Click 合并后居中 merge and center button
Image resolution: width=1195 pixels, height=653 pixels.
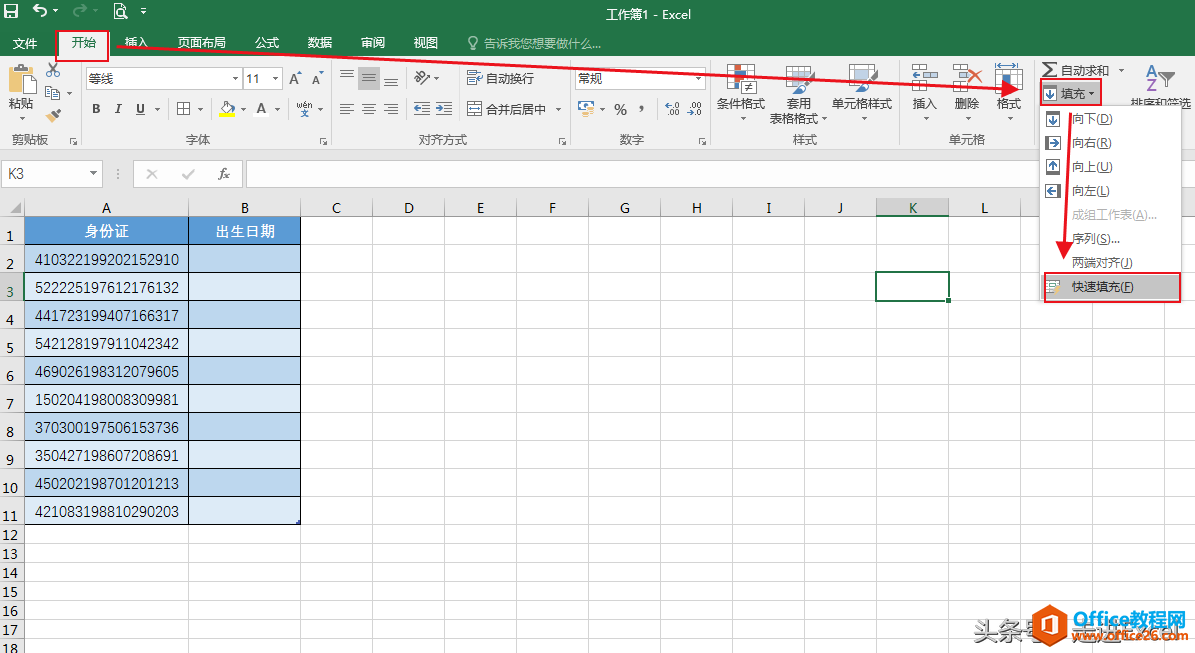coord(507,109)
